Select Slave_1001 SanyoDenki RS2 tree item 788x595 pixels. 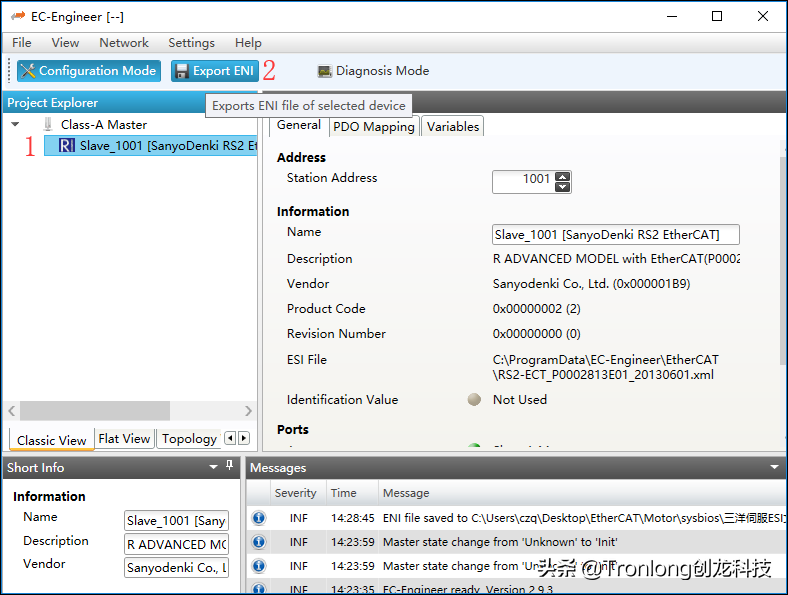point(151,146)
